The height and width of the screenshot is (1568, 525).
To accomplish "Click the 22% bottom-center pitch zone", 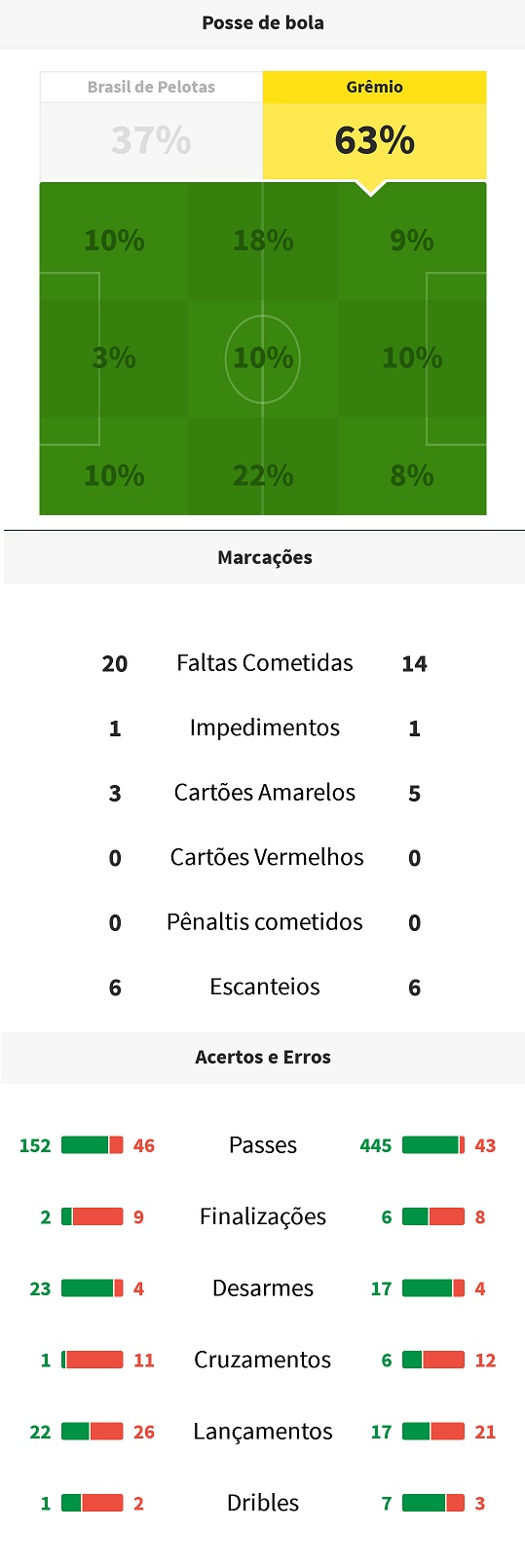I will click(x=263, y=475).
